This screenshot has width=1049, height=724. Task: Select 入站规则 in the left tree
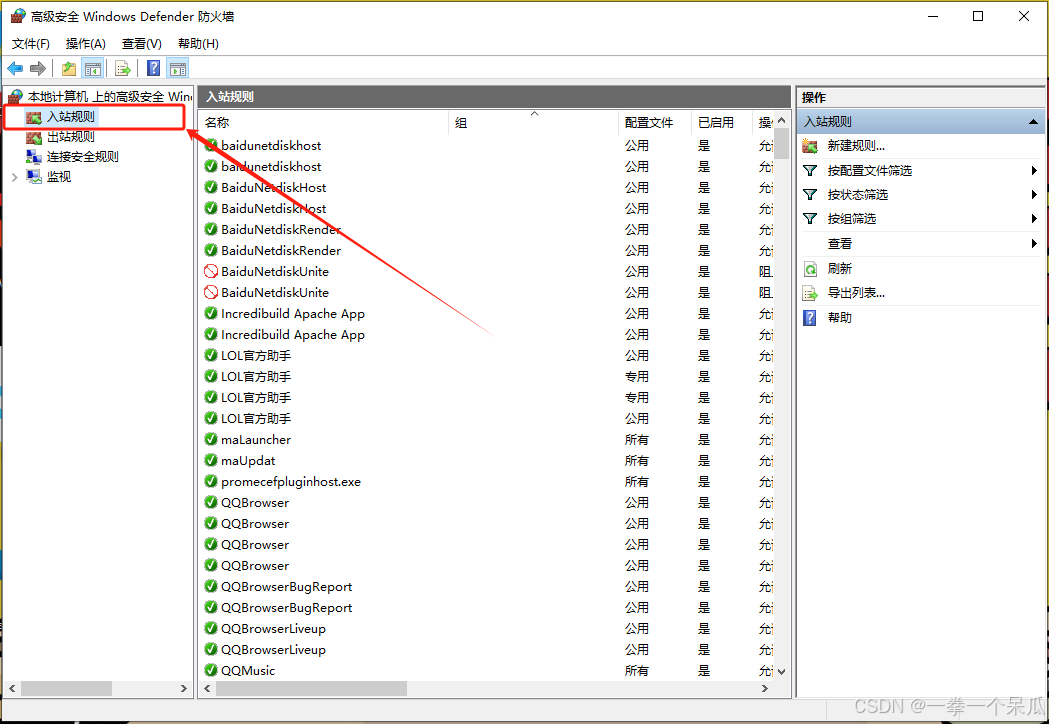coord(71,117)
